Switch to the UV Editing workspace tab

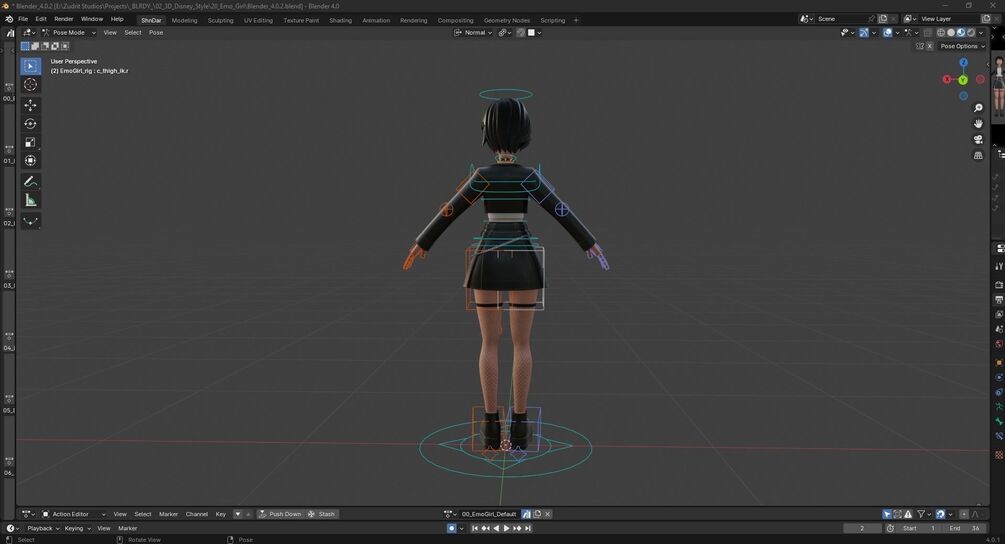coord(258,21)
